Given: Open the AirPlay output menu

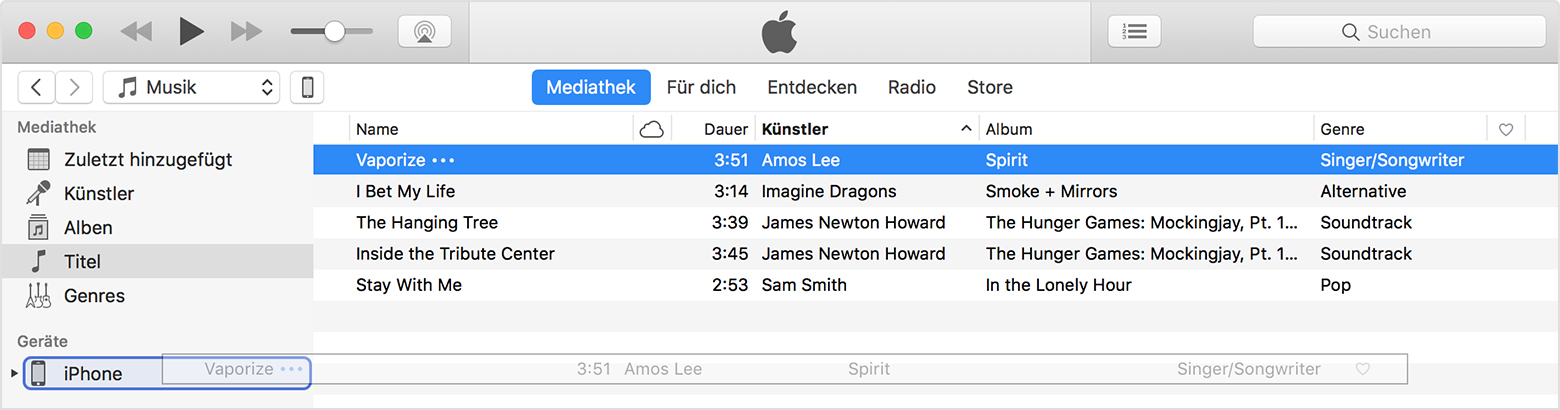Looking at the screenshot, I should (x=424, y=31).
